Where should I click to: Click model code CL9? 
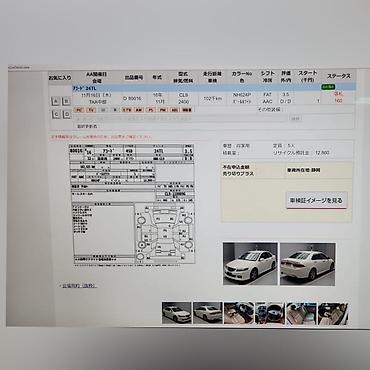[183, 95]
